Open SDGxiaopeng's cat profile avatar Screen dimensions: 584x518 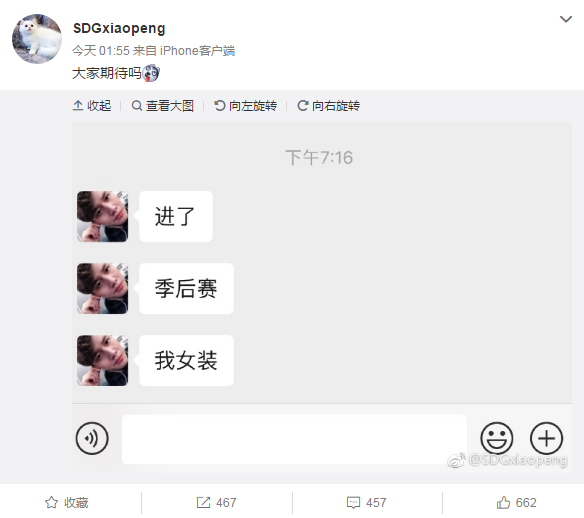[x=37, y=39]
